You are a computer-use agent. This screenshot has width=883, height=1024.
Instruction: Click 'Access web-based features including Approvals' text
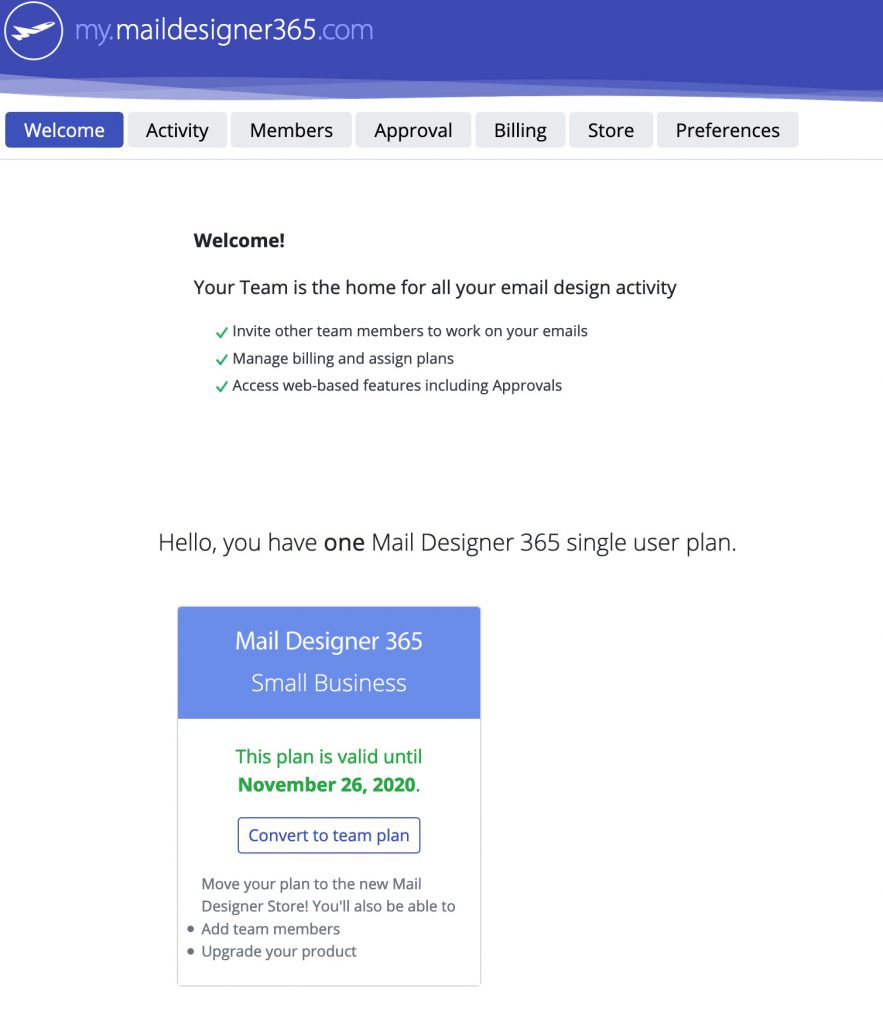click(397, 385)
